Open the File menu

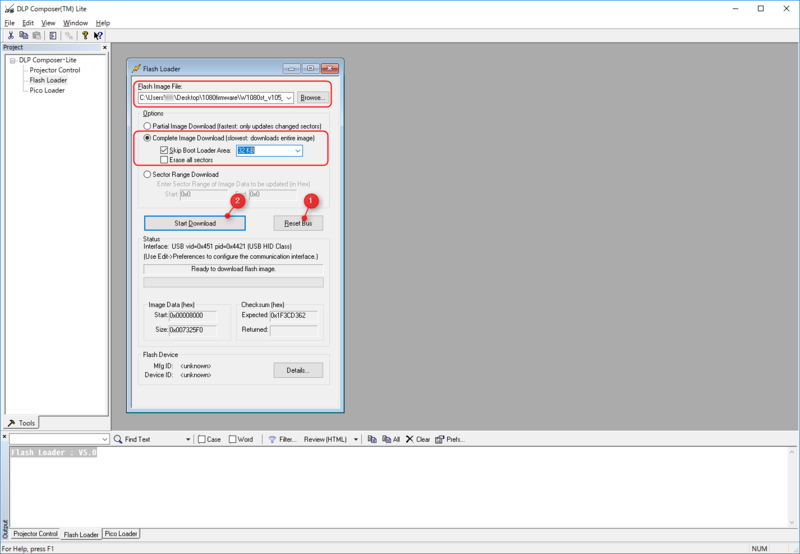pos(10,23)
